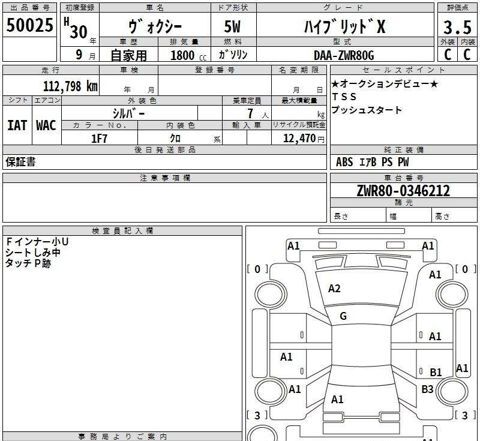This screenshot has height=441, width=480.
Task: Select the mileage 112,798 km
Action: 70,86
